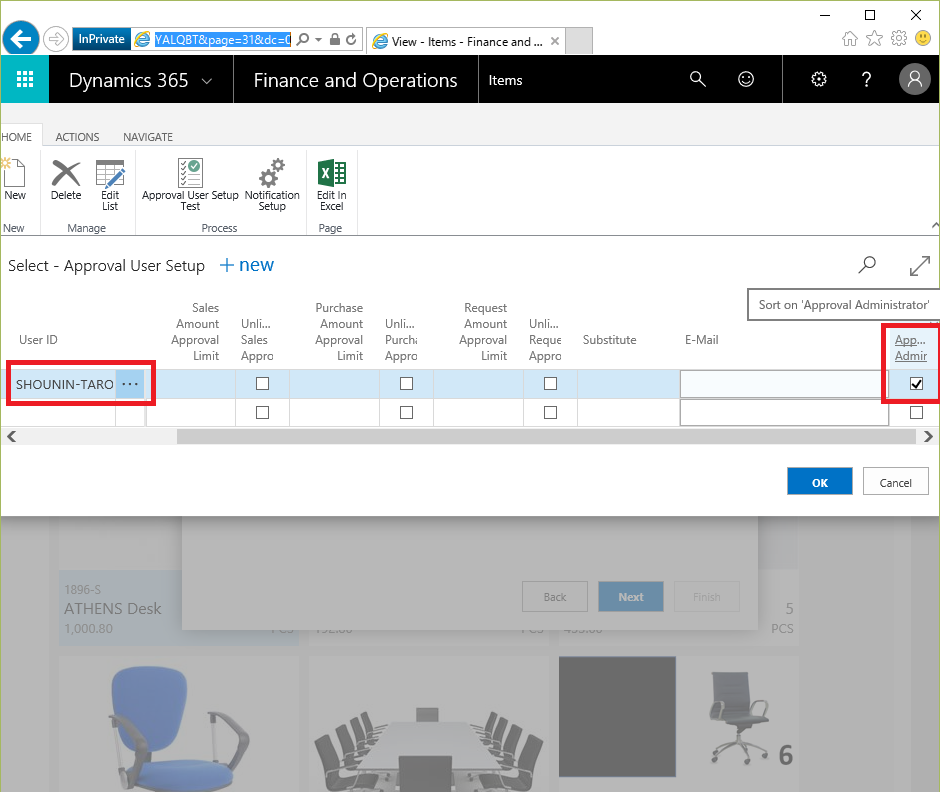Click Edit In Excel ribbon icon
Screen dimensions: 940x792
tap(332, 185)
